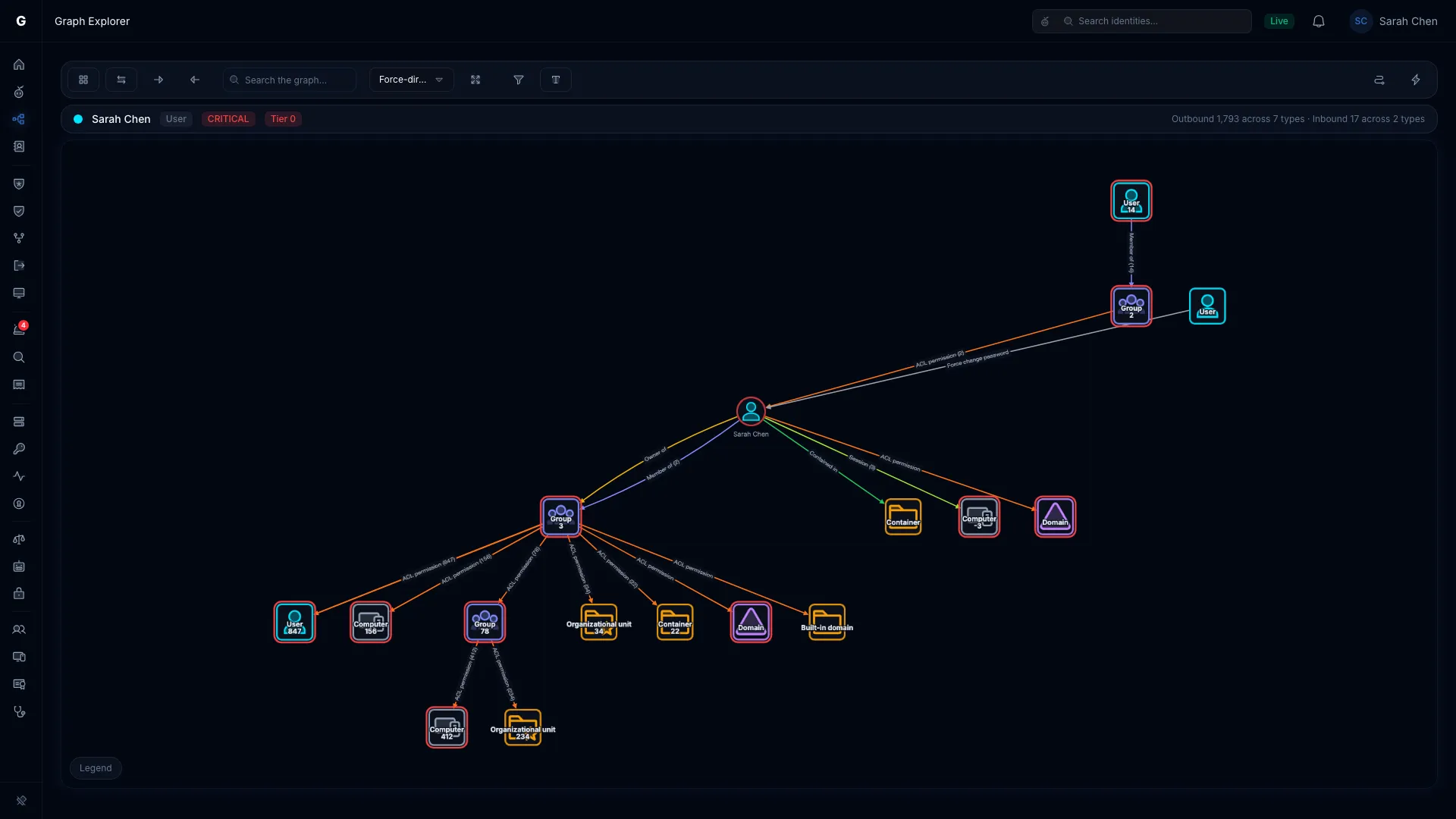Open the sidebar key icon

coord(19,449)
